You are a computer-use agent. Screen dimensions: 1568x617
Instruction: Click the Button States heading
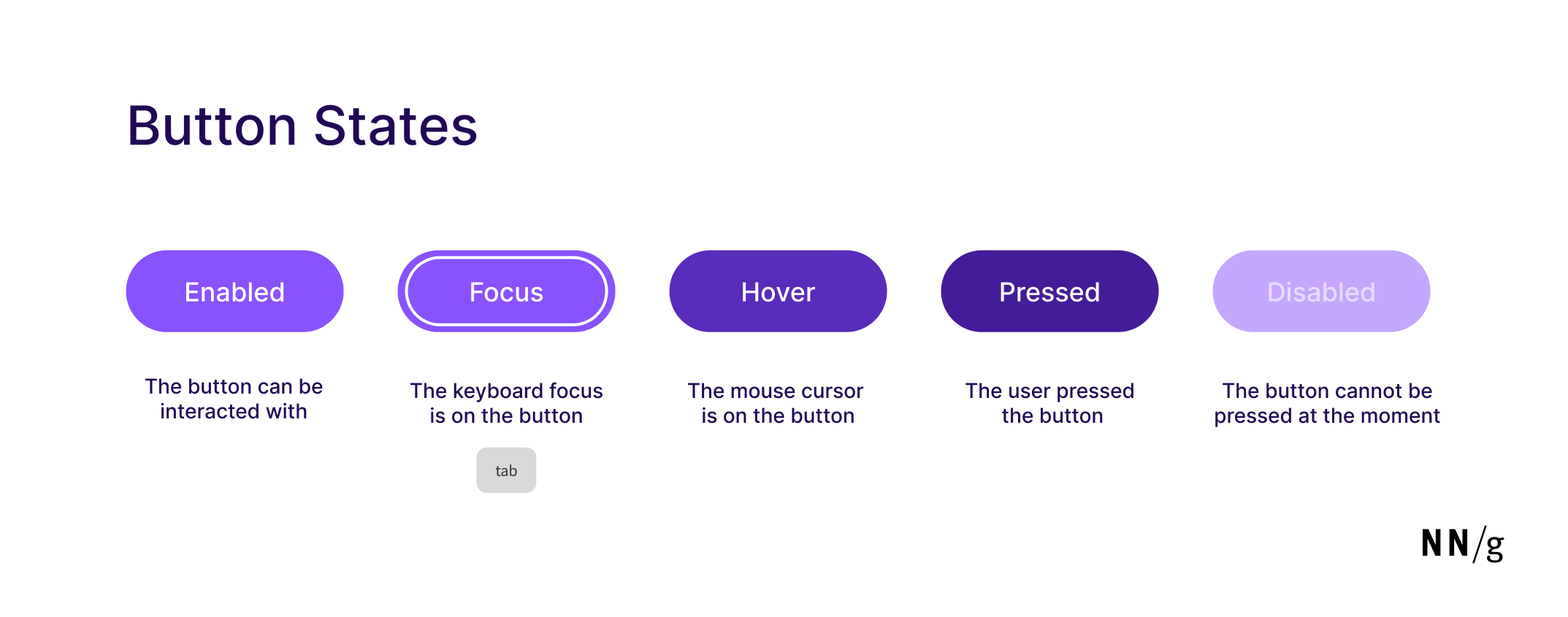click(302, 126)
